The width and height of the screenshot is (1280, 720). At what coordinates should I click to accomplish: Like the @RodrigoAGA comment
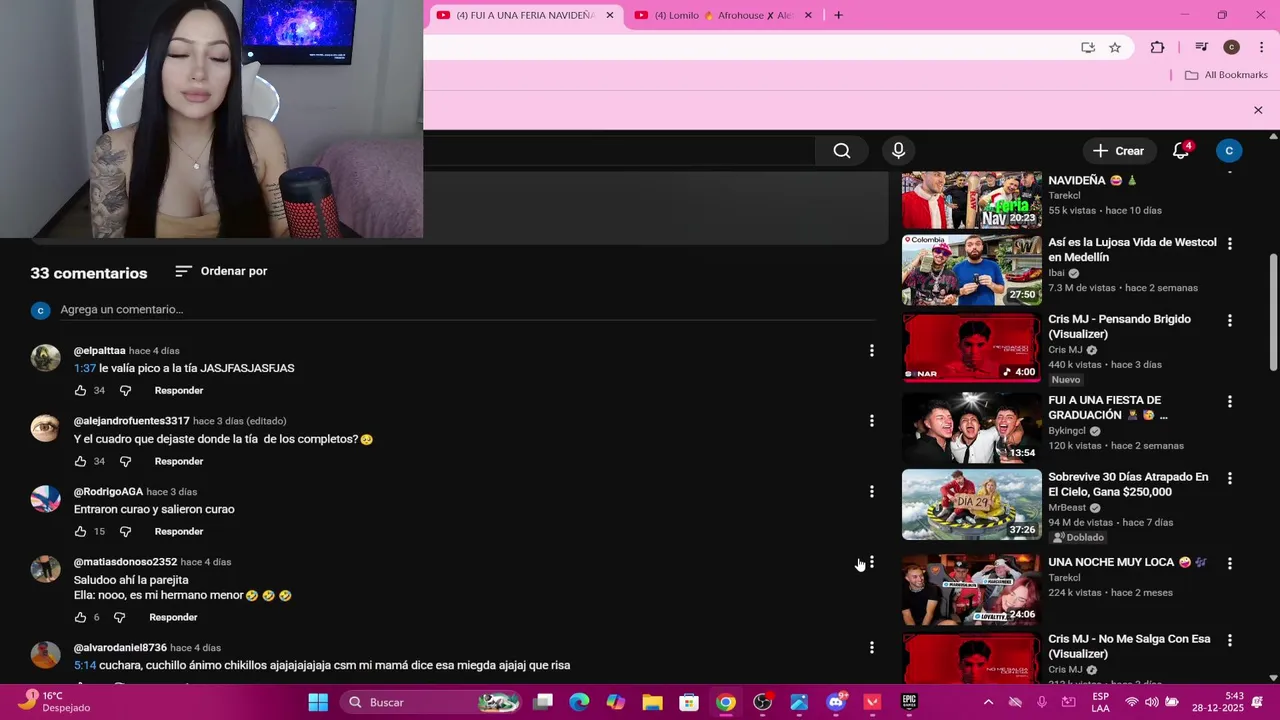click(x=80, y=532)
